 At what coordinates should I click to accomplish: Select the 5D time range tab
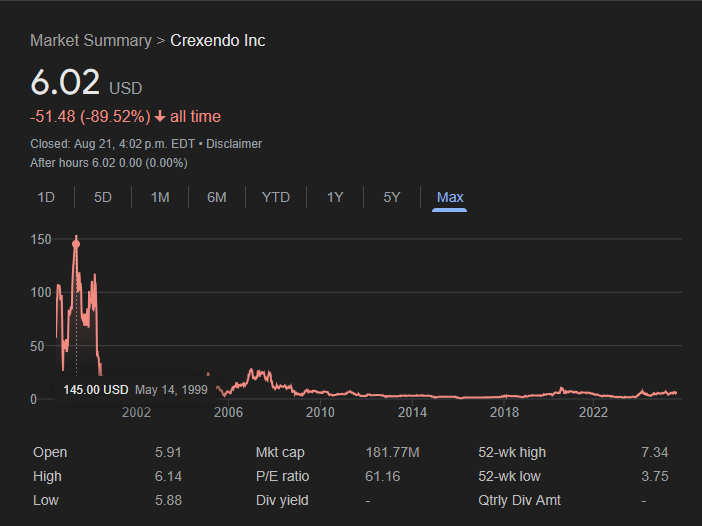pos(103,197)
